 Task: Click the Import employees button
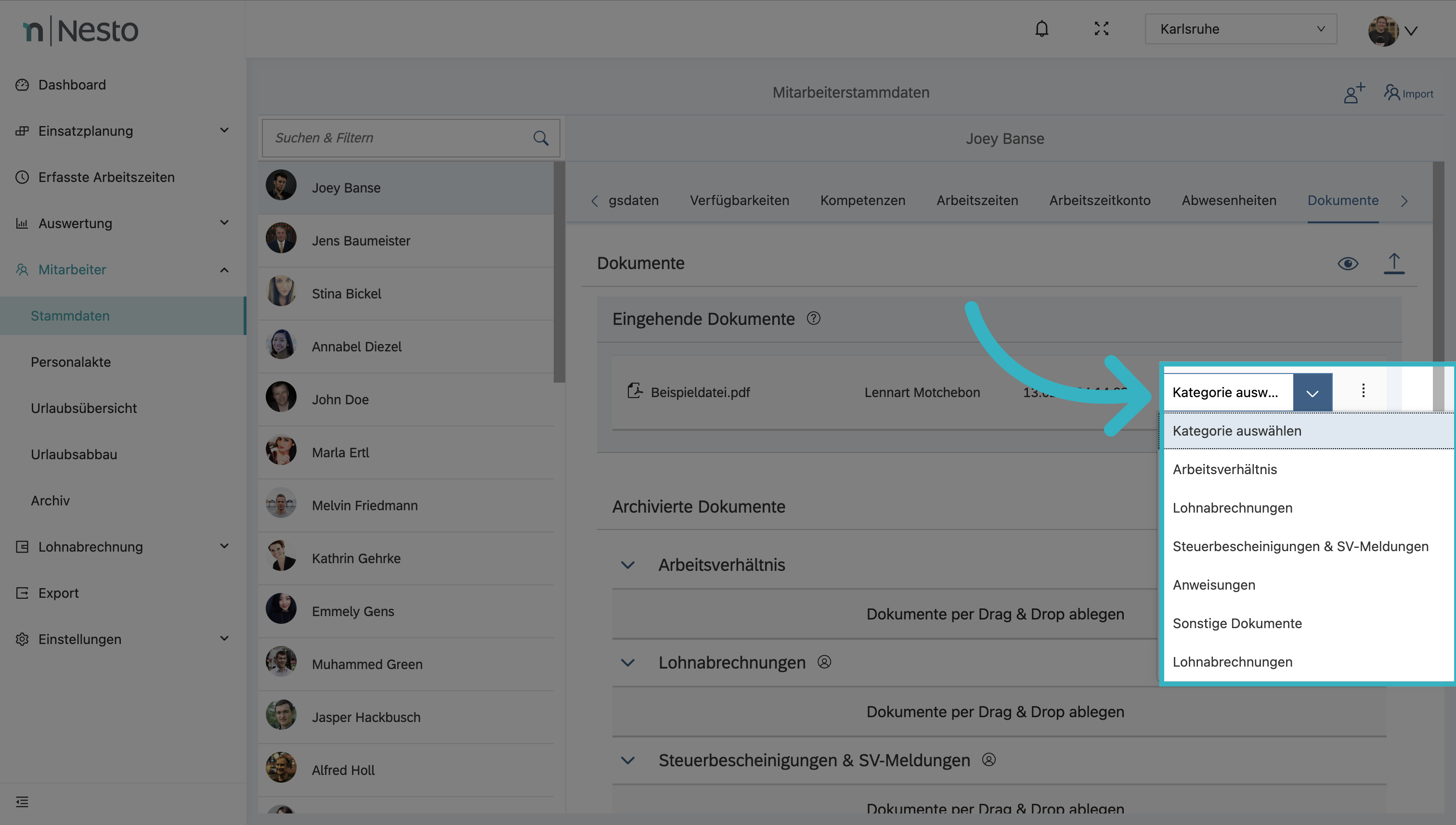(x=1408, y=93)
